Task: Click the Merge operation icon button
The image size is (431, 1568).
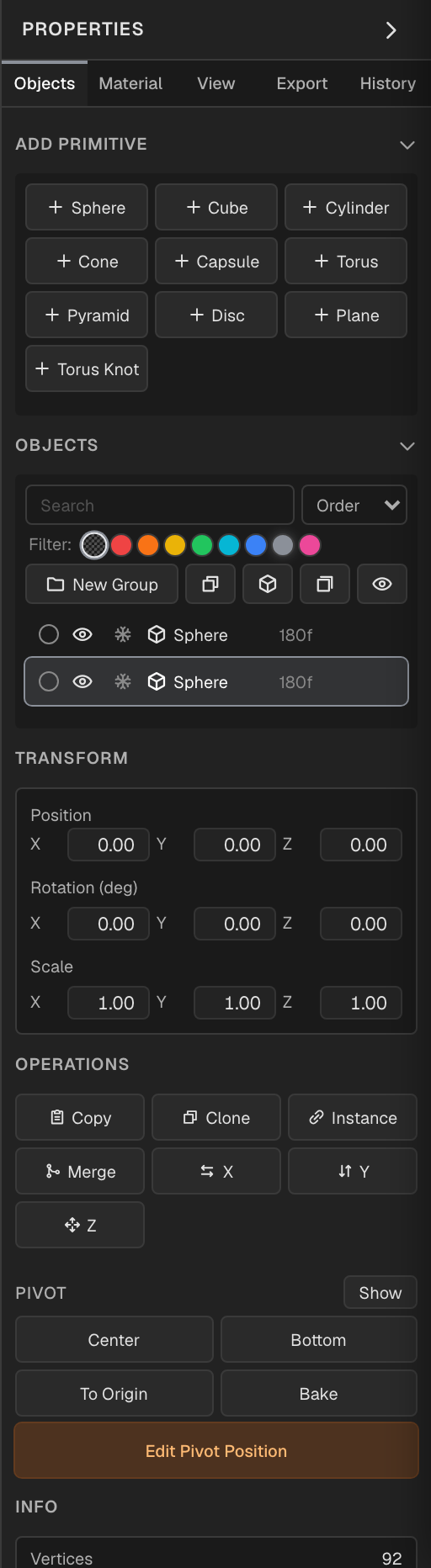Action: click(x=80, y=1171)
